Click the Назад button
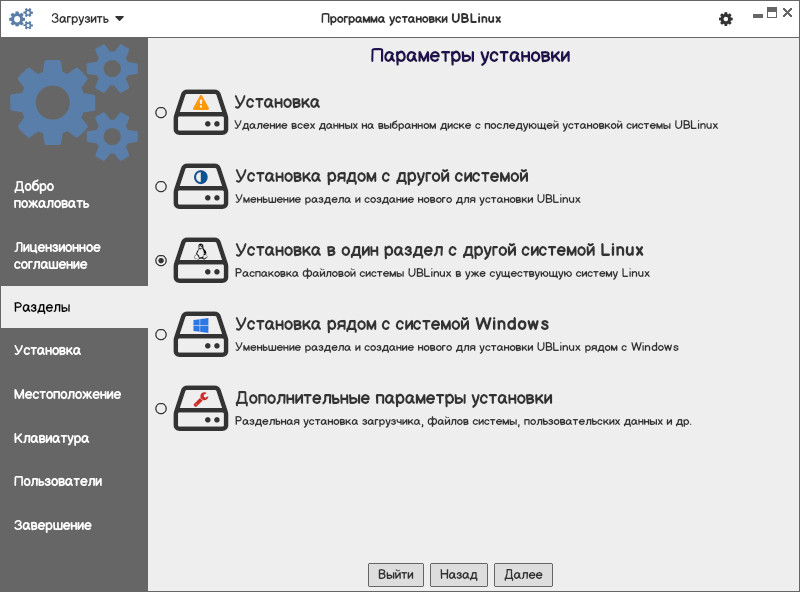 (459, 575)
